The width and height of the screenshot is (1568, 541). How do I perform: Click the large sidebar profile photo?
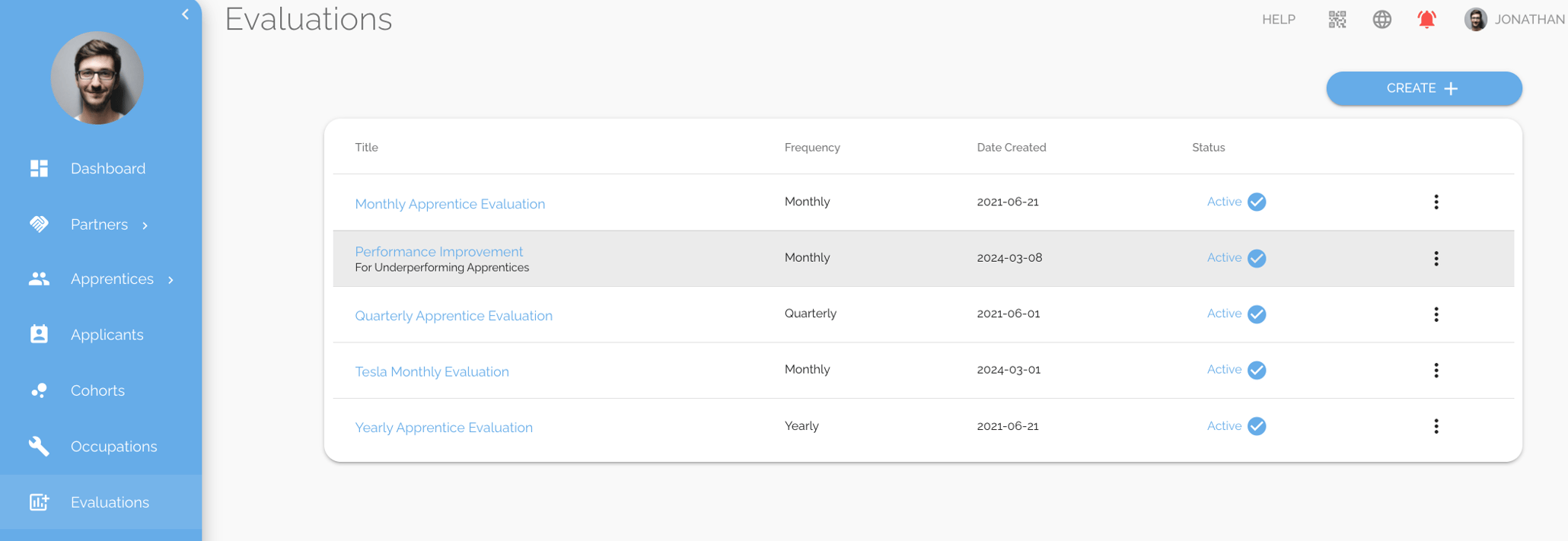[97, 78]
